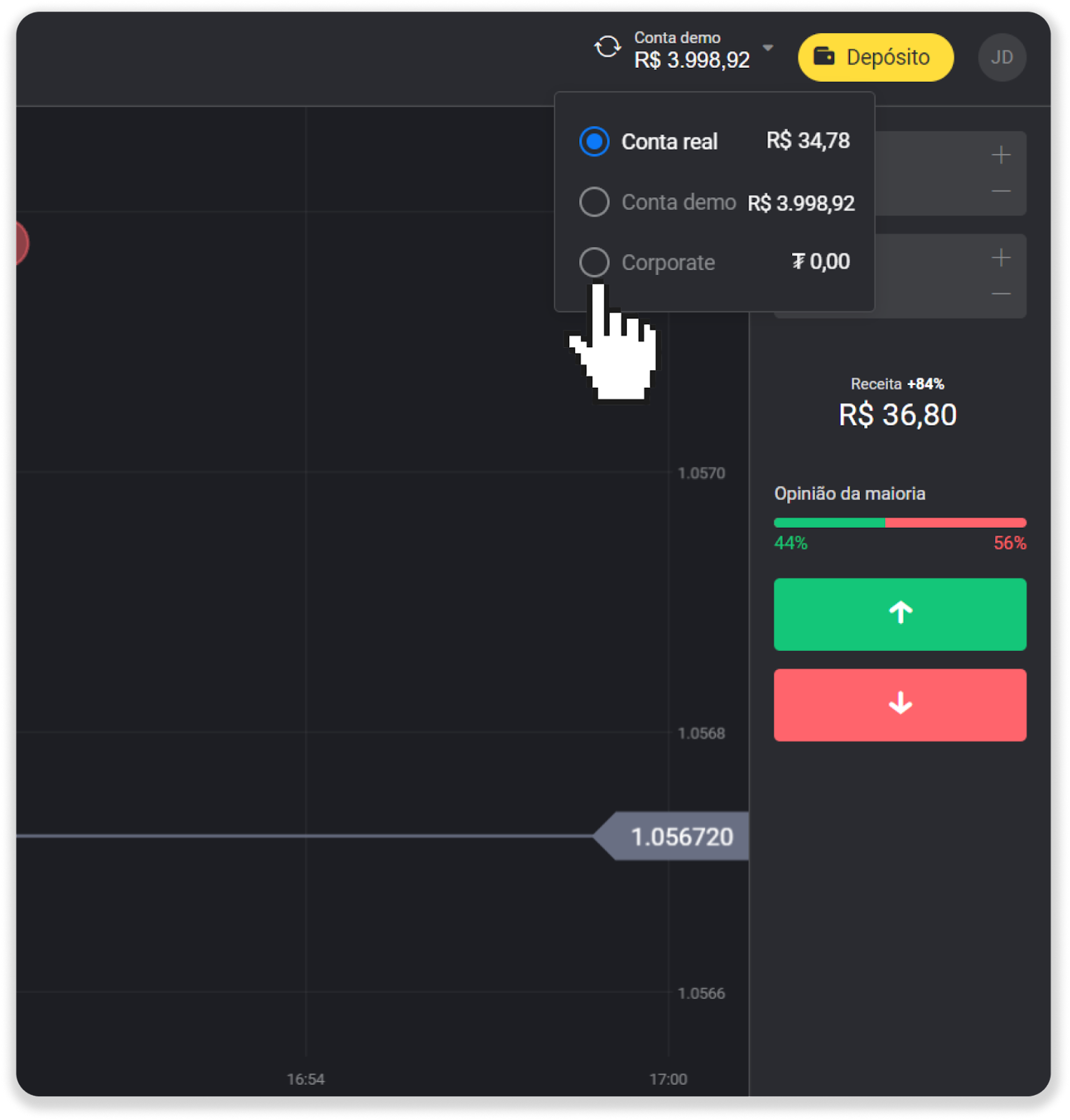The image size is (1070, 1120).
Task: Open the JD profile avatar
Action: [x=1002, y=57]
